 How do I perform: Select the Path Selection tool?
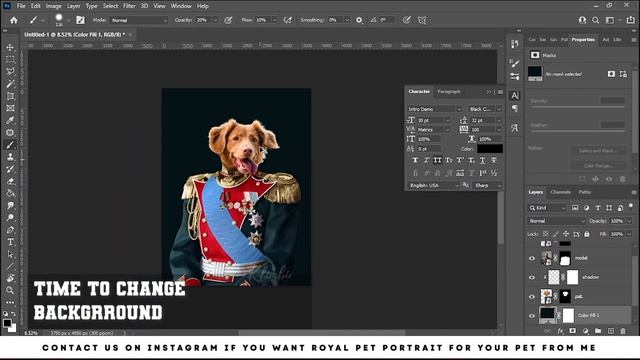pos(10,254)
